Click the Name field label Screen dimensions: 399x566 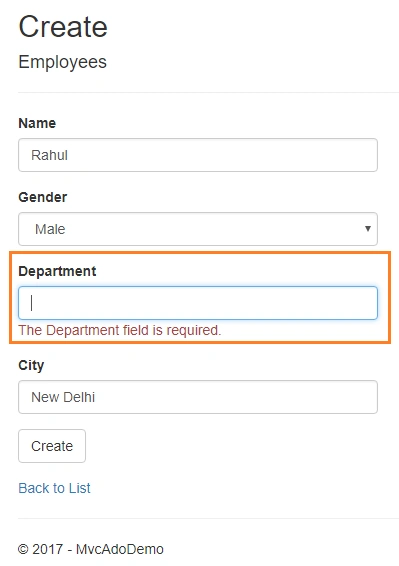click(x=37, y=123)
